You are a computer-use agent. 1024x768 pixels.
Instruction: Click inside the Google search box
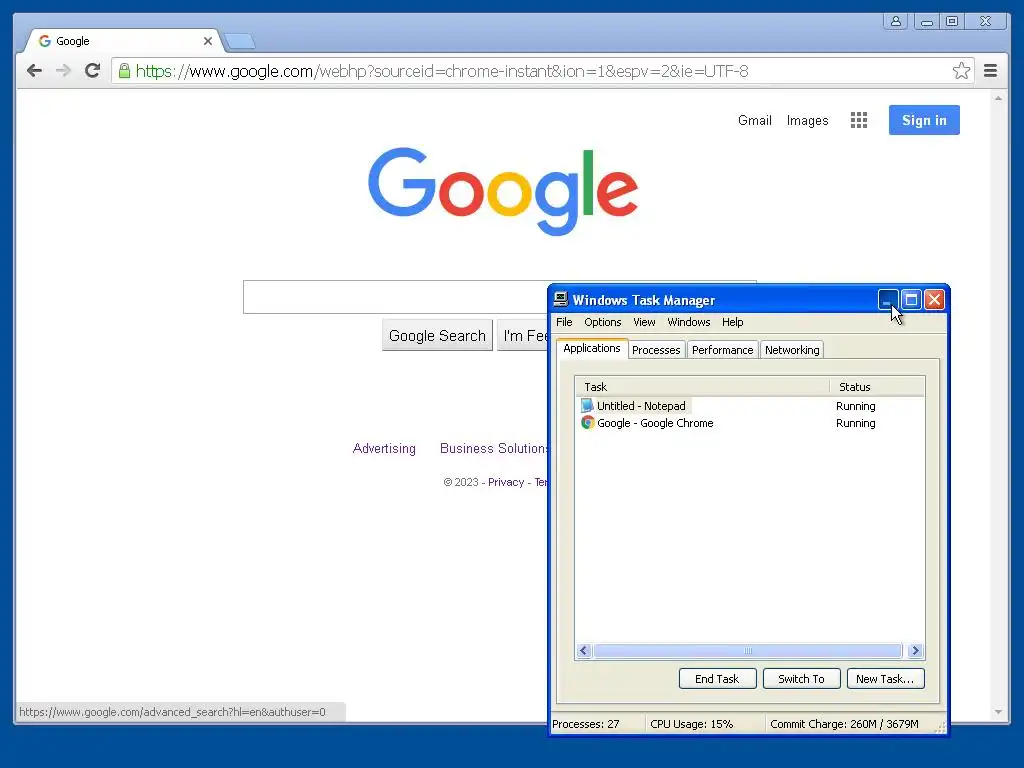pos(395,297)
